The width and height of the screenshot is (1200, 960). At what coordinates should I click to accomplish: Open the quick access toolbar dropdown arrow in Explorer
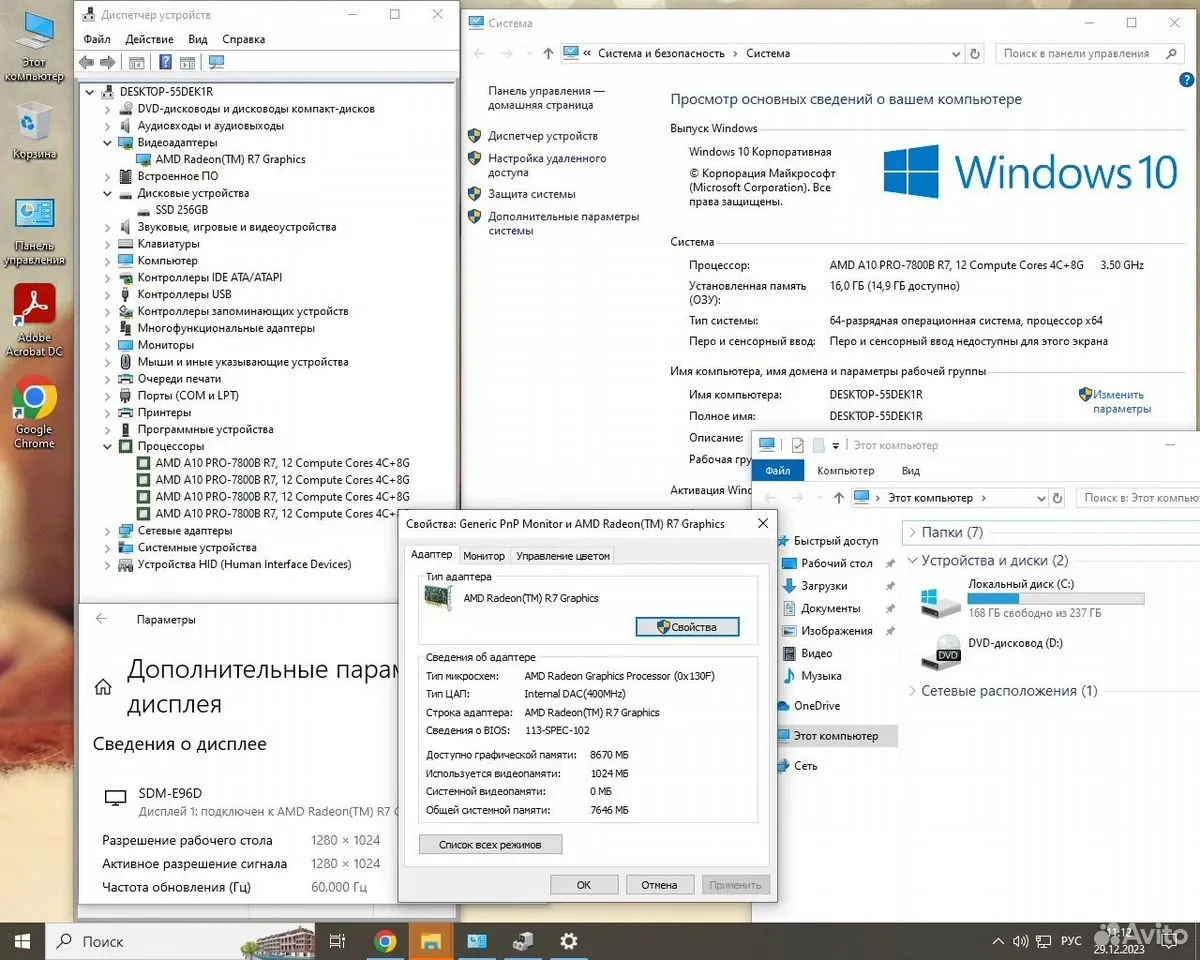tap(835, 446)
